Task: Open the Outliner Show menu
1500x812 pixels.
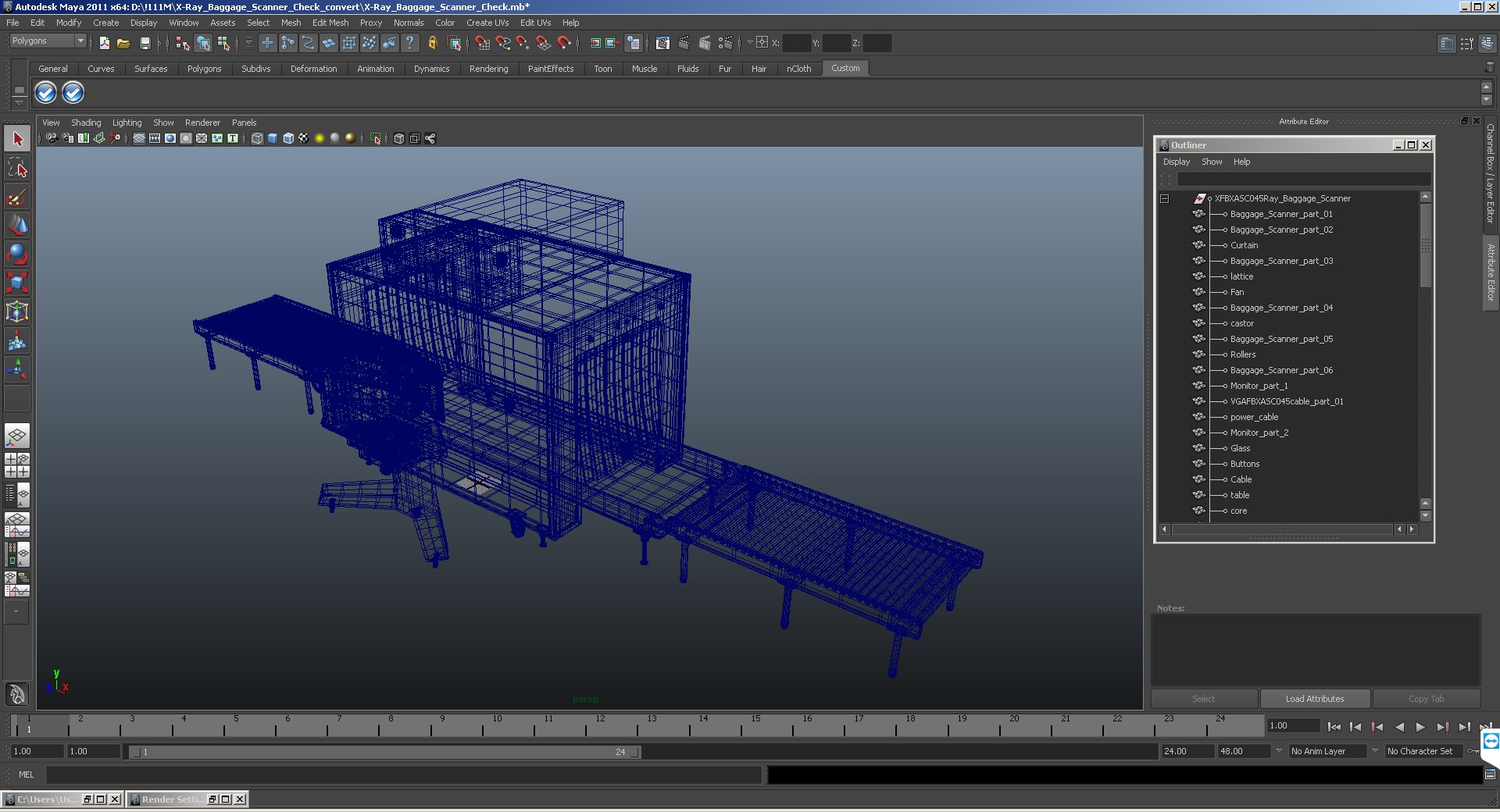Action: coord(1212,162)
